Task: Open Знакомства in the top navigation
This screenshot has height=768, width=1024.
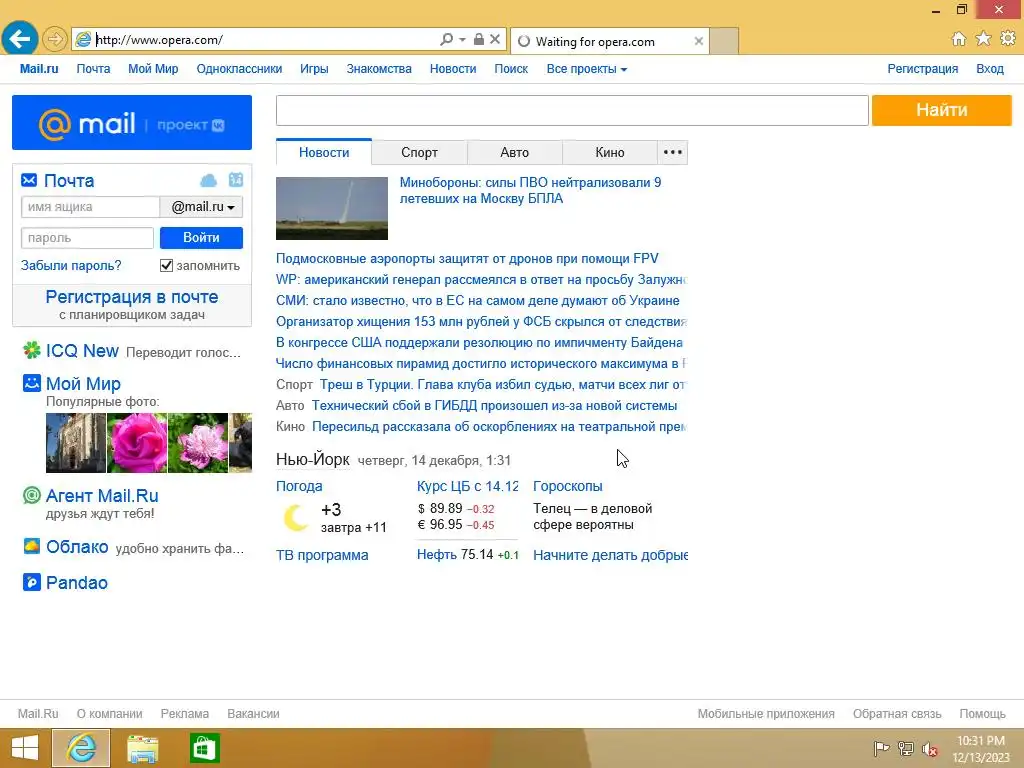Action: coord(379,69)
